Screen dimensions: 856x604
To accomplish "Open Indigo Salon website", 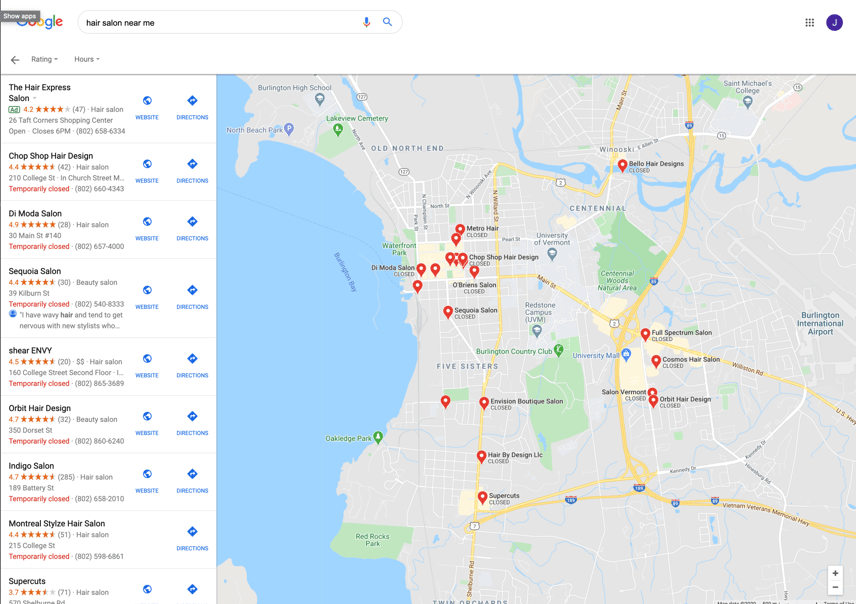I will click(x=147, y=481).
